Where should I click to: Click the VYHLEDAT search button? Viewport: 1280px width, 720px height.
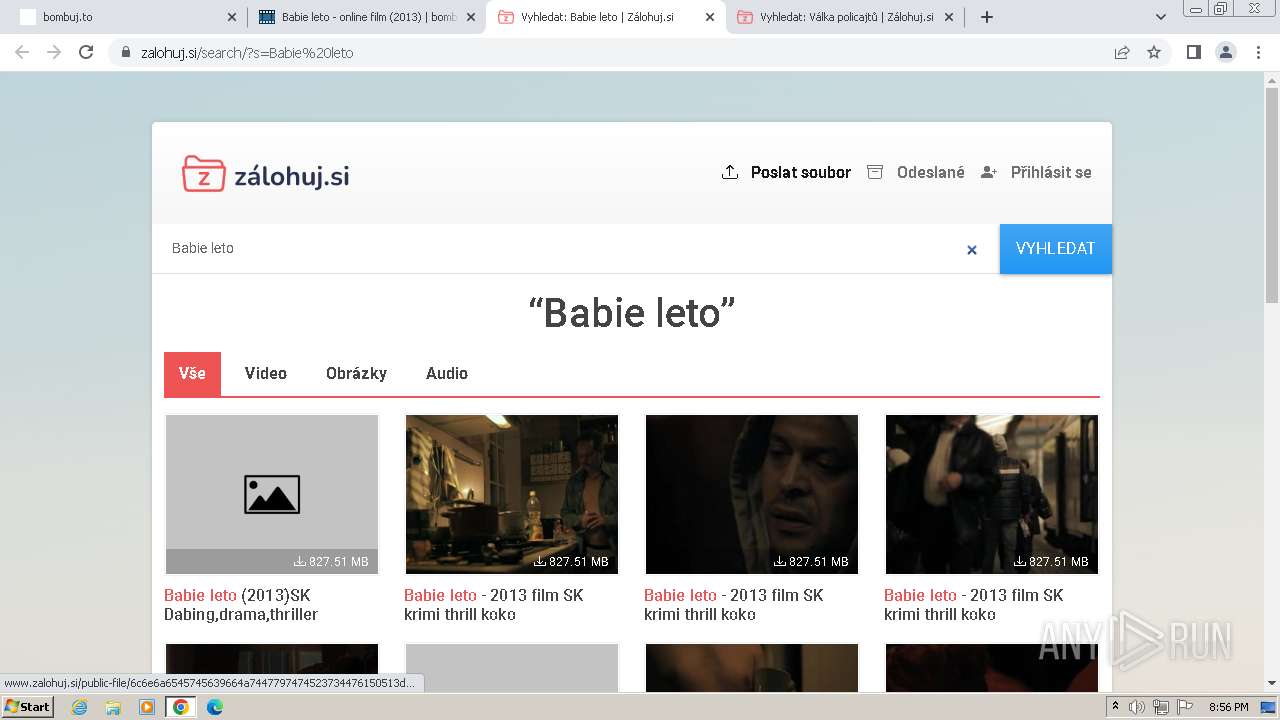pos(1055,249)
